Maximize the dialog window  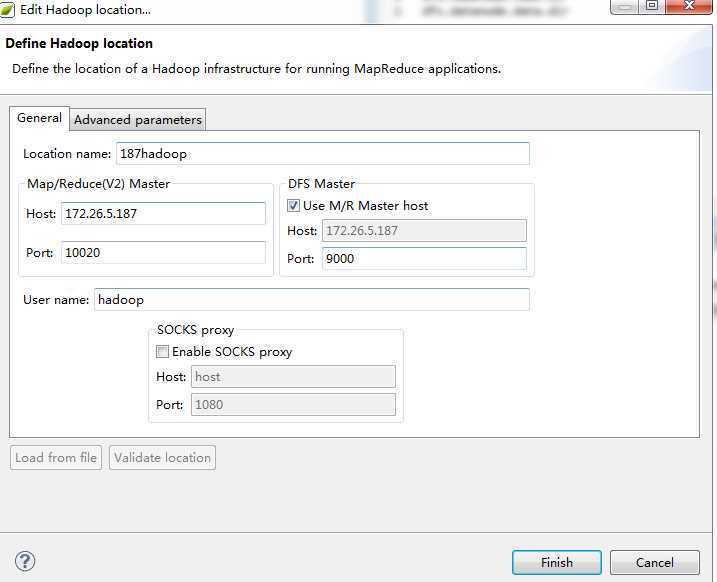pyautogui.click(x=652, y=6)
